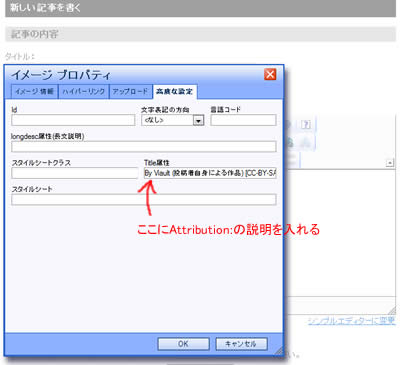Click the dialog's bottom-right resize grip
This screenshot has width=400, height=365.
(x=279, y=351)
